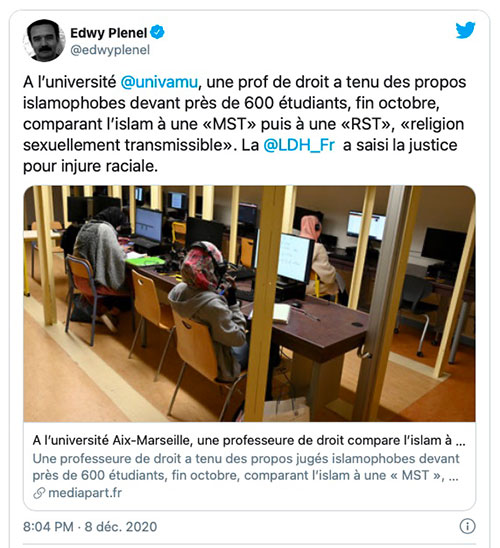Click the @edwyplenel handle
The height and width of the screenshot is (548, 500).
click(110, 50)
